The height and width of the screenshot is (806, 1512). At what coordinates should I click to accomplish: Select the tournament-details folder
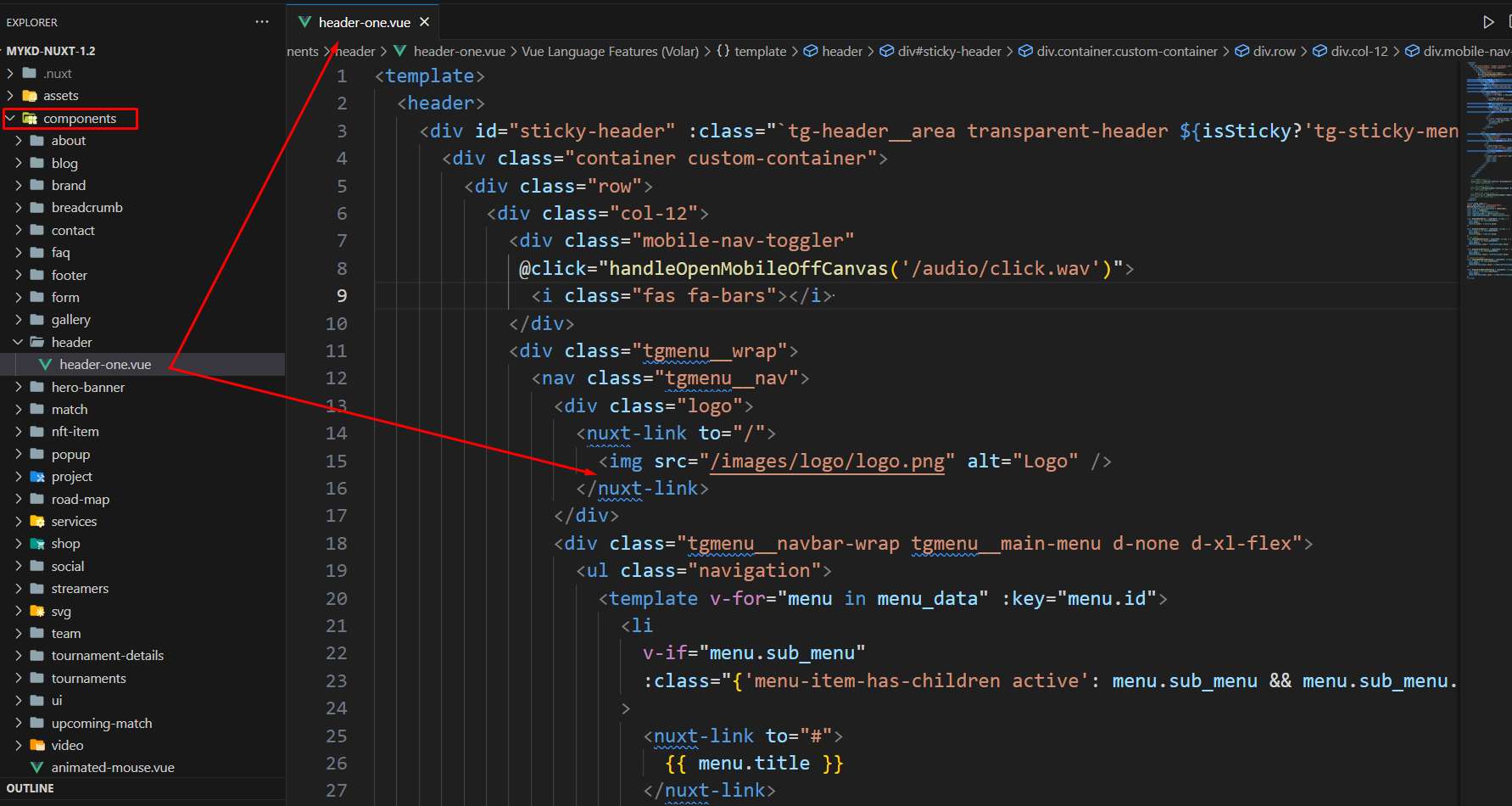point(107,656)
